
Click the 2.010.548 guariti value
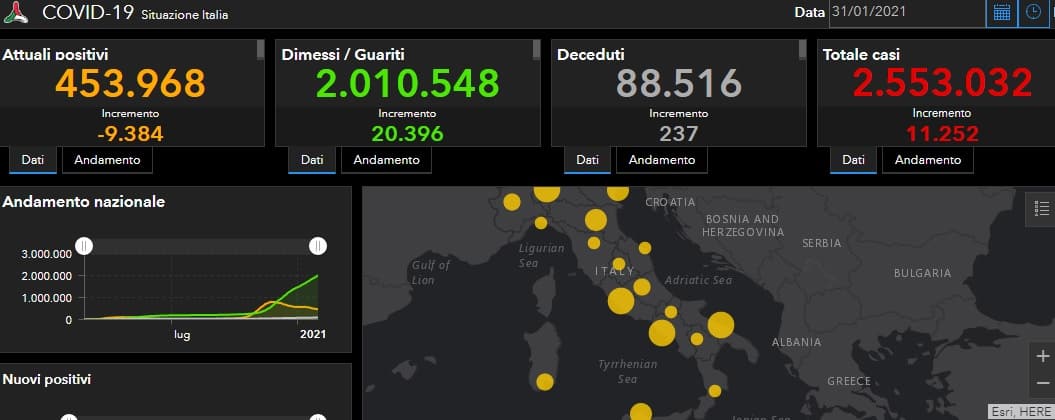[407, 83]
